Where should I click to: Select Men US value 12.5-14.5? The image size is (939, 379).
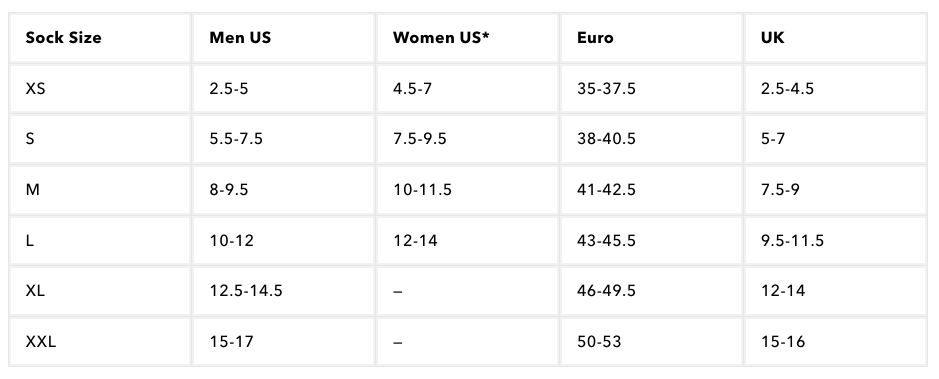pos(246,291)
